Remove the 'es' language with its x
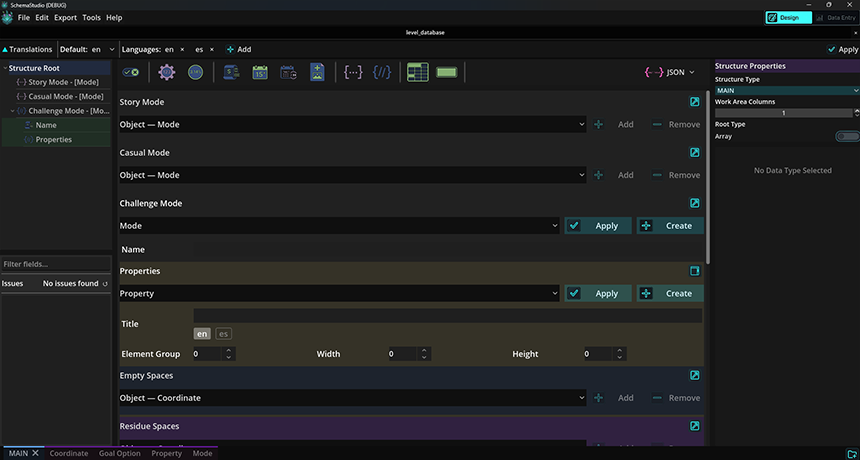This screenshot has width=860, height=460. point(212,49)
